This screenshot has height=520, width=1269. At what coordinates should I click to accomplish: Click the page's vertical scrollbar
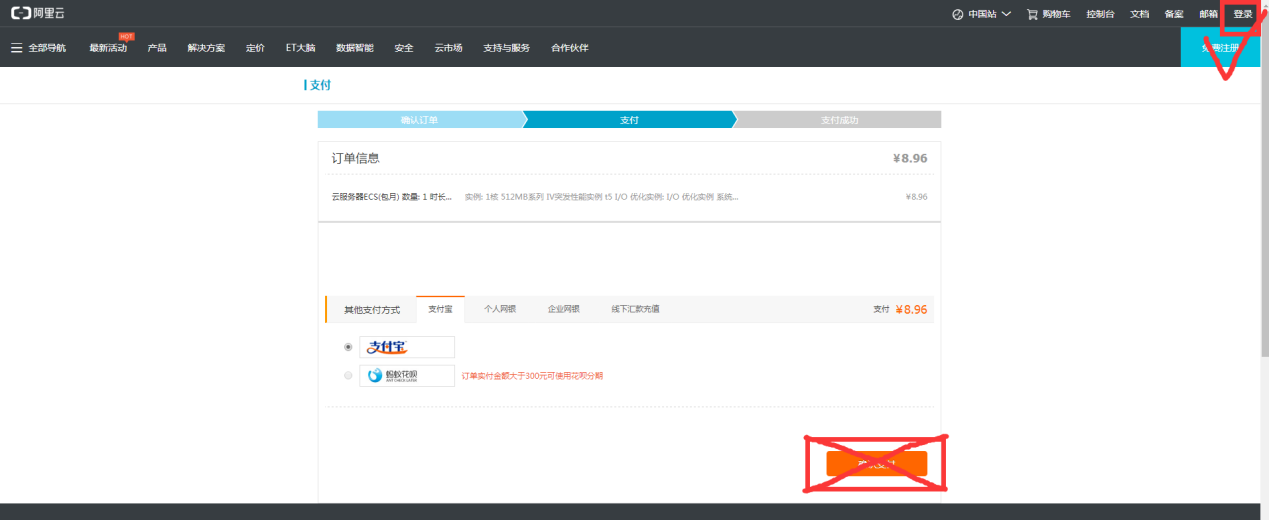point(1264,200)
